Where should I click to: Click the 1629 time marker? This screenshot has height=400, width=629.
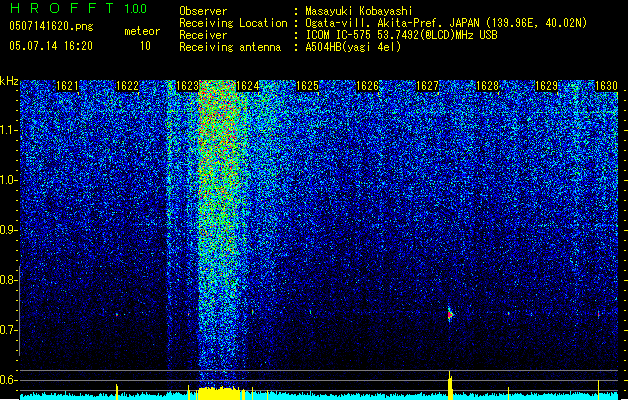[x=546, y=86]
